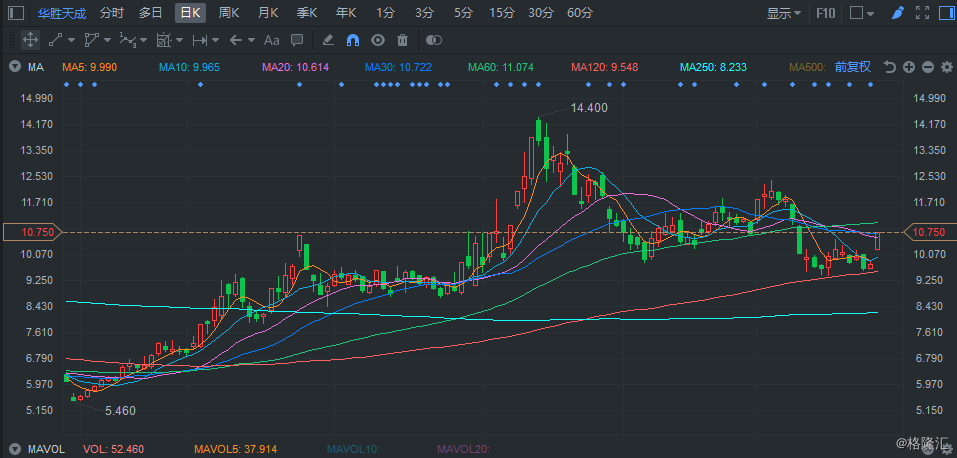Expand the polygon tool dropdown arrow

click(x=107, y=40)
